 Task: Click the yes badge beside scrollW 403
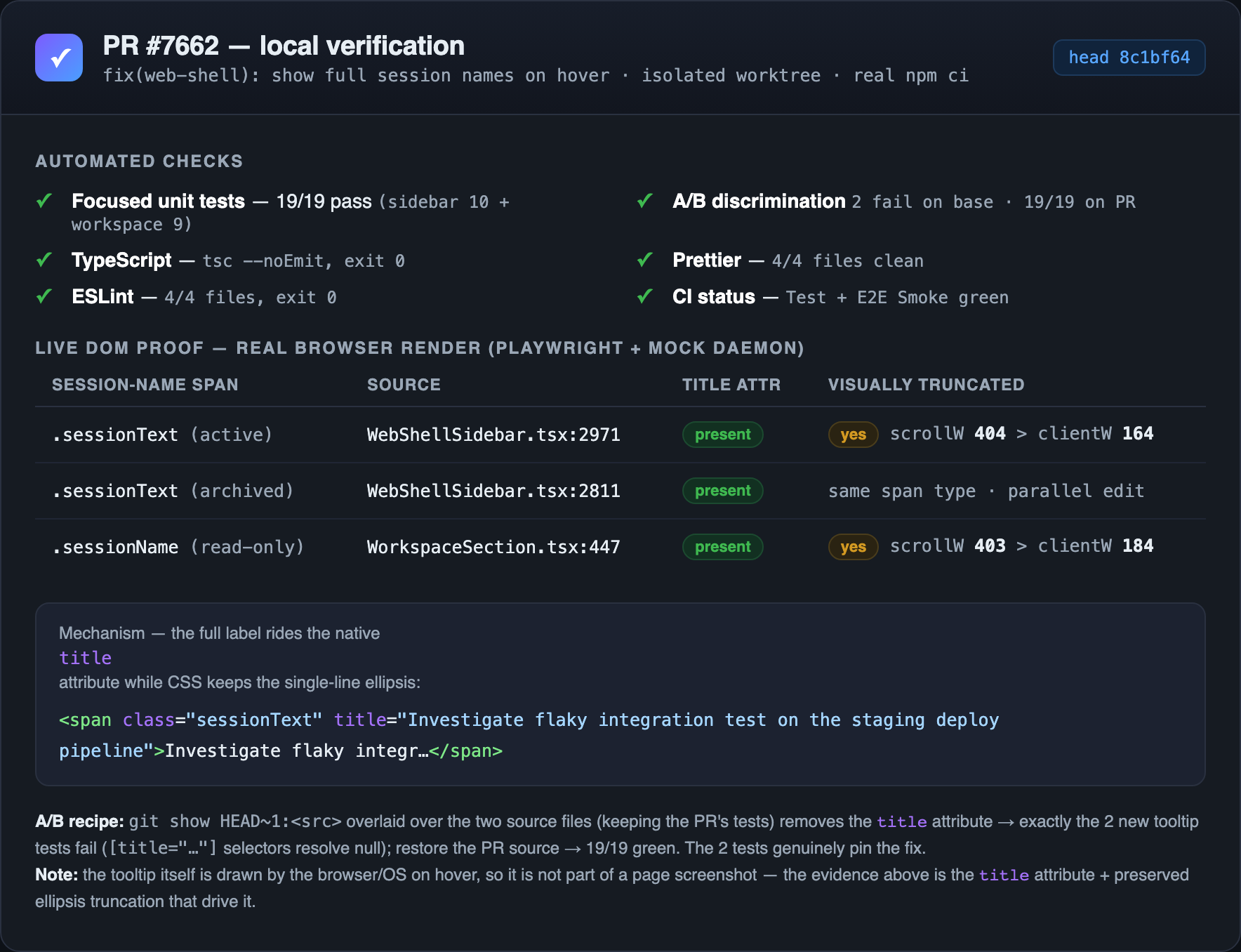[853, 547]
